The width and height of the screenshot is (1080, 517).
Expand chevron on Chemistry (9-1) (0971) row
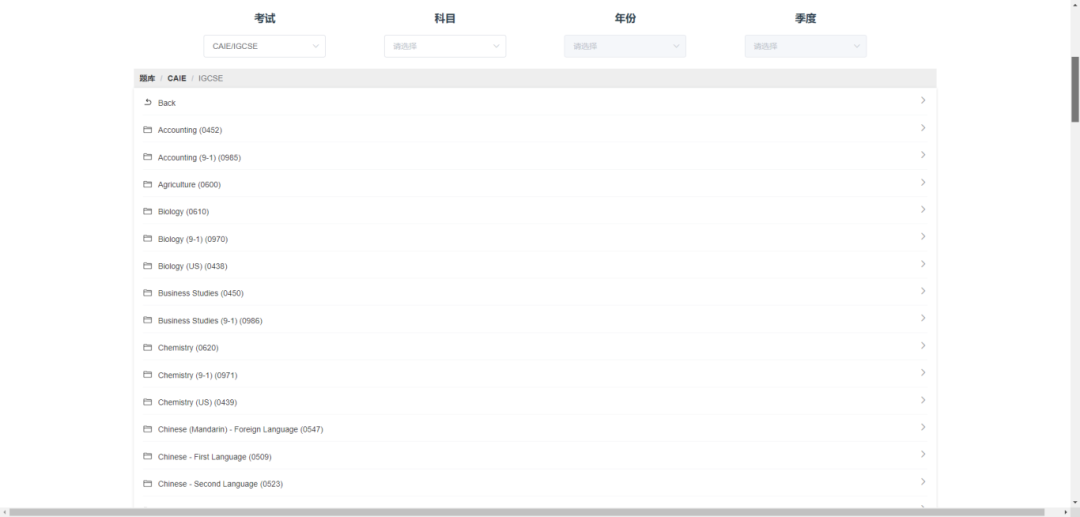click(923, 374)
